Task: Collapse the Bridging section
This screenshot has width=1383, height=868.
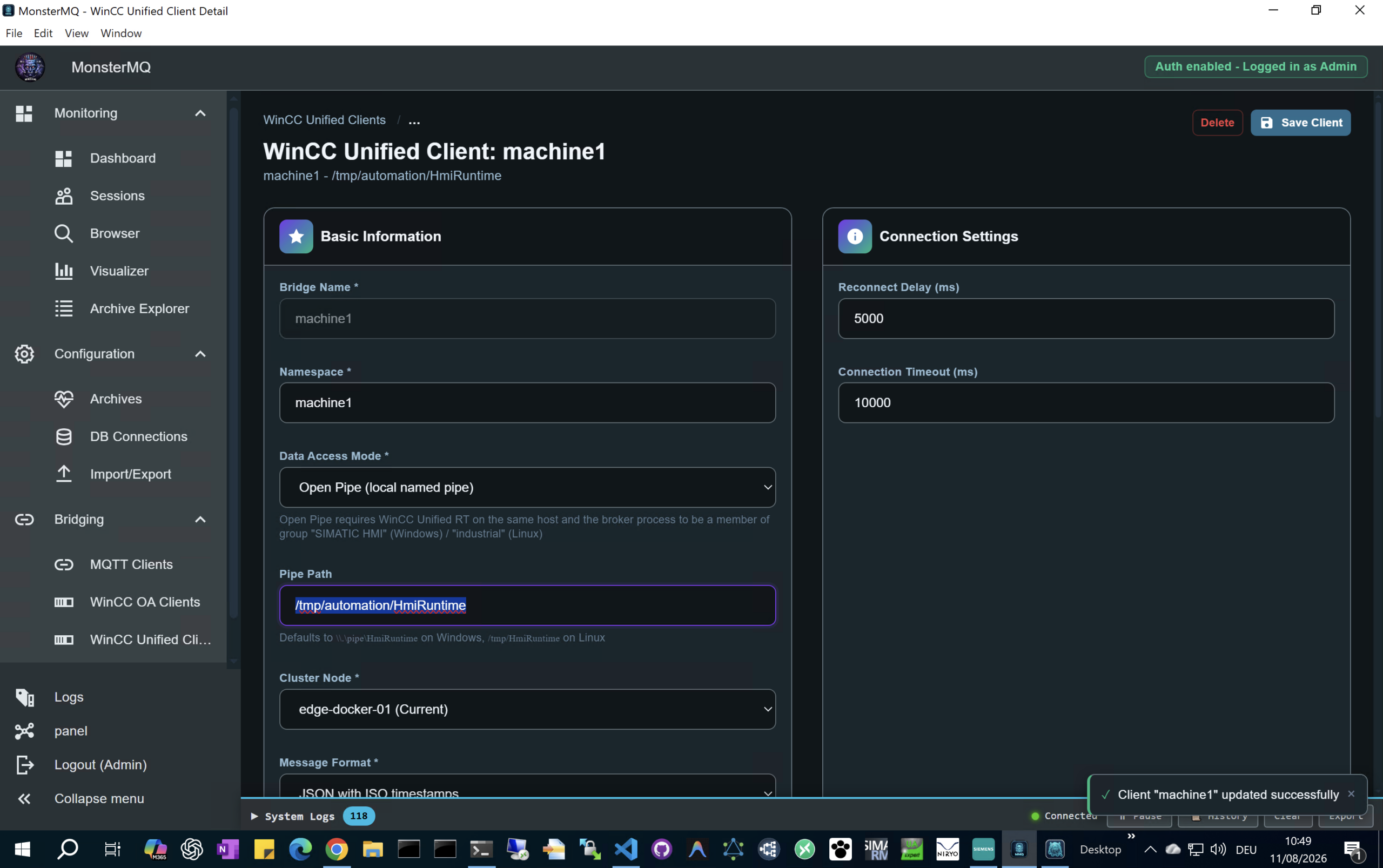Action: [200, 520]
